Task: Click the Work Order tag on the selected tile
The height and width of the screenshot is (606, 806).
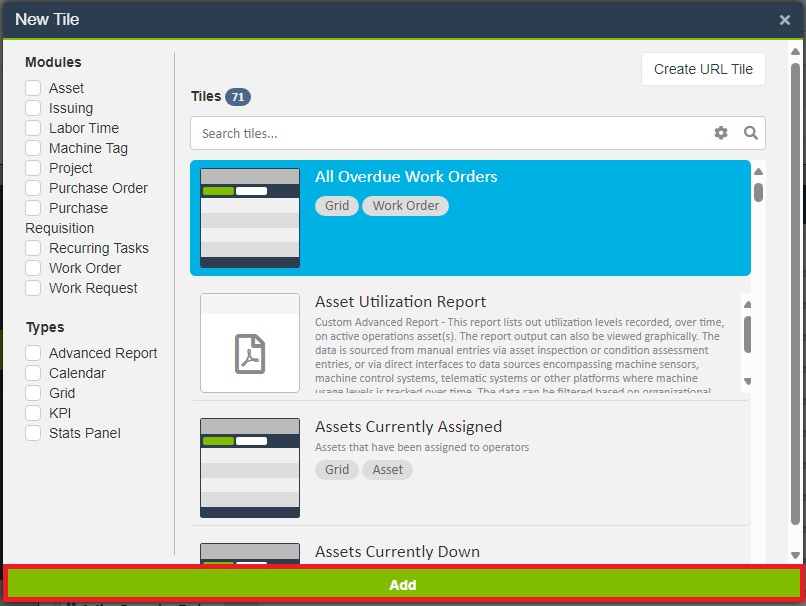Action: pos(406,206)
